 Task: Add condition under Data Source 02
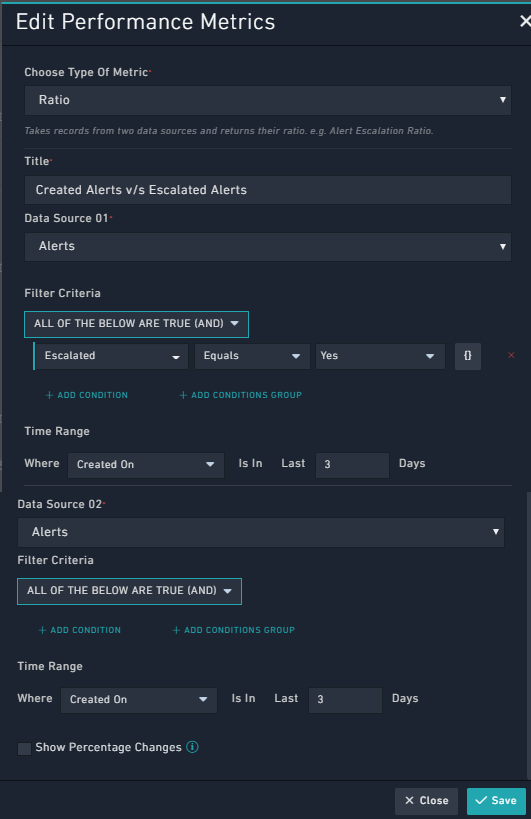[80, 630]
